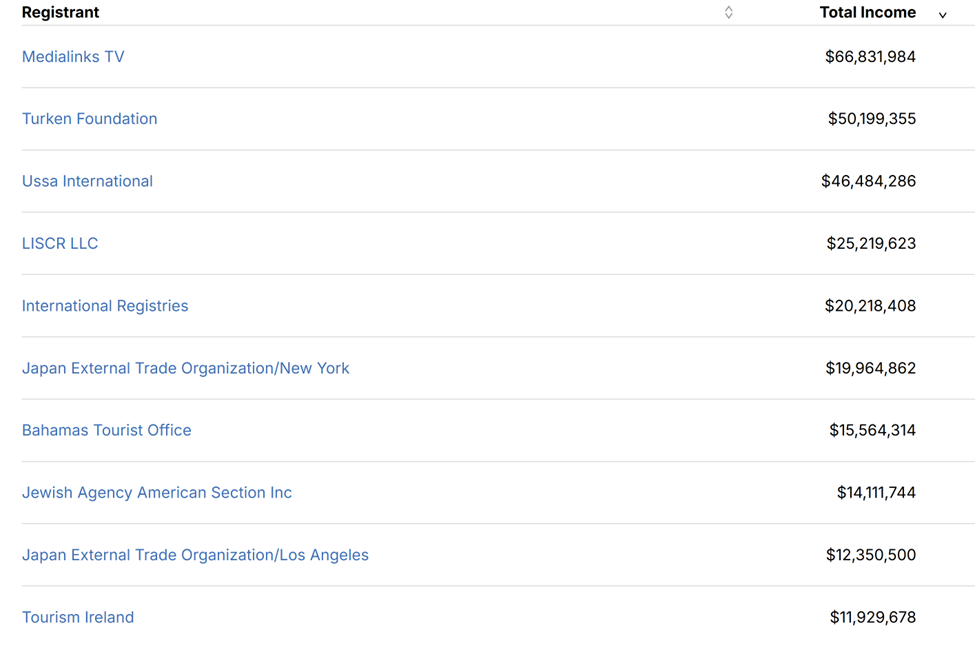975x645 pixels.
Task: Click the Registrant column header
Action: point(61,12)
